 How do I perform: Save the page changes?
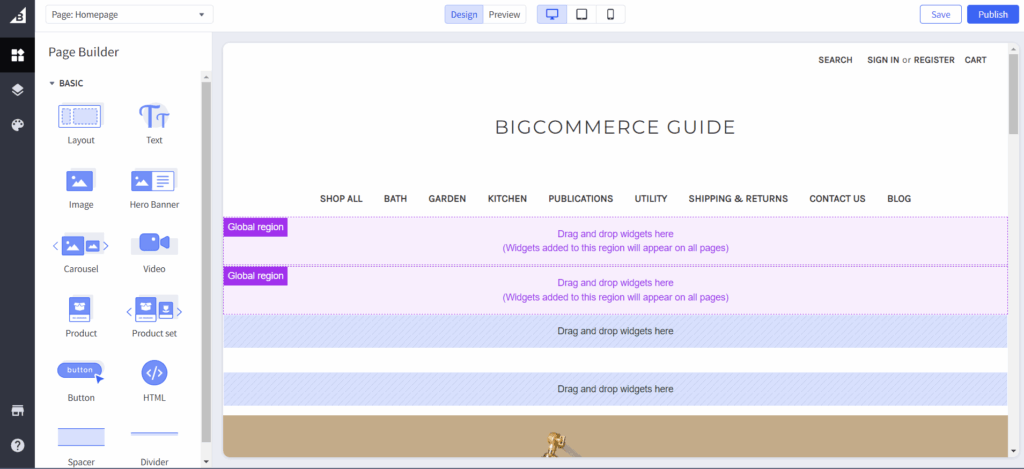click(940, 14)
